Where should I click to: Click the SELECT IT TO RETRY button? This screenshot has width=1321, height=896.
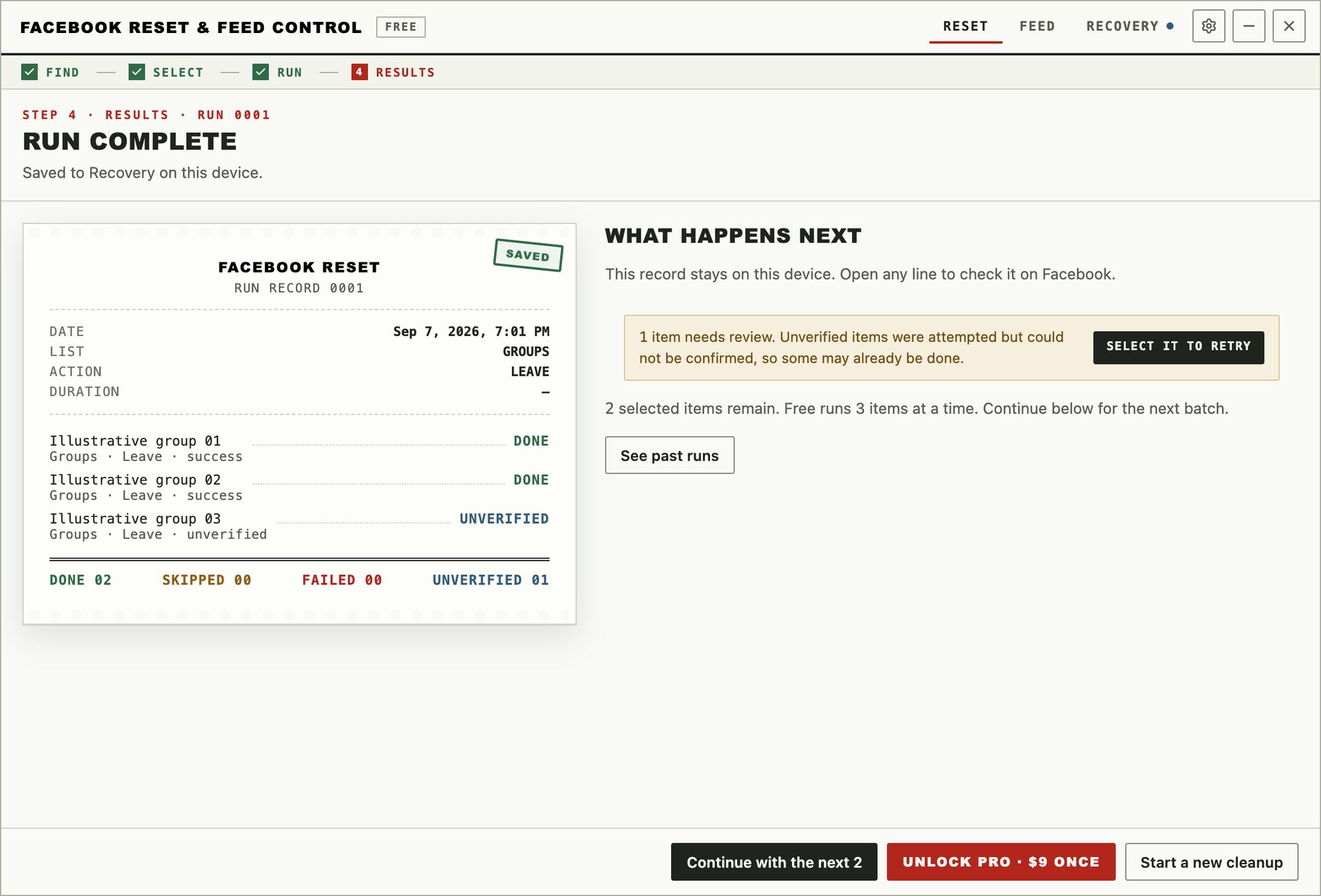coord(1178,347)
